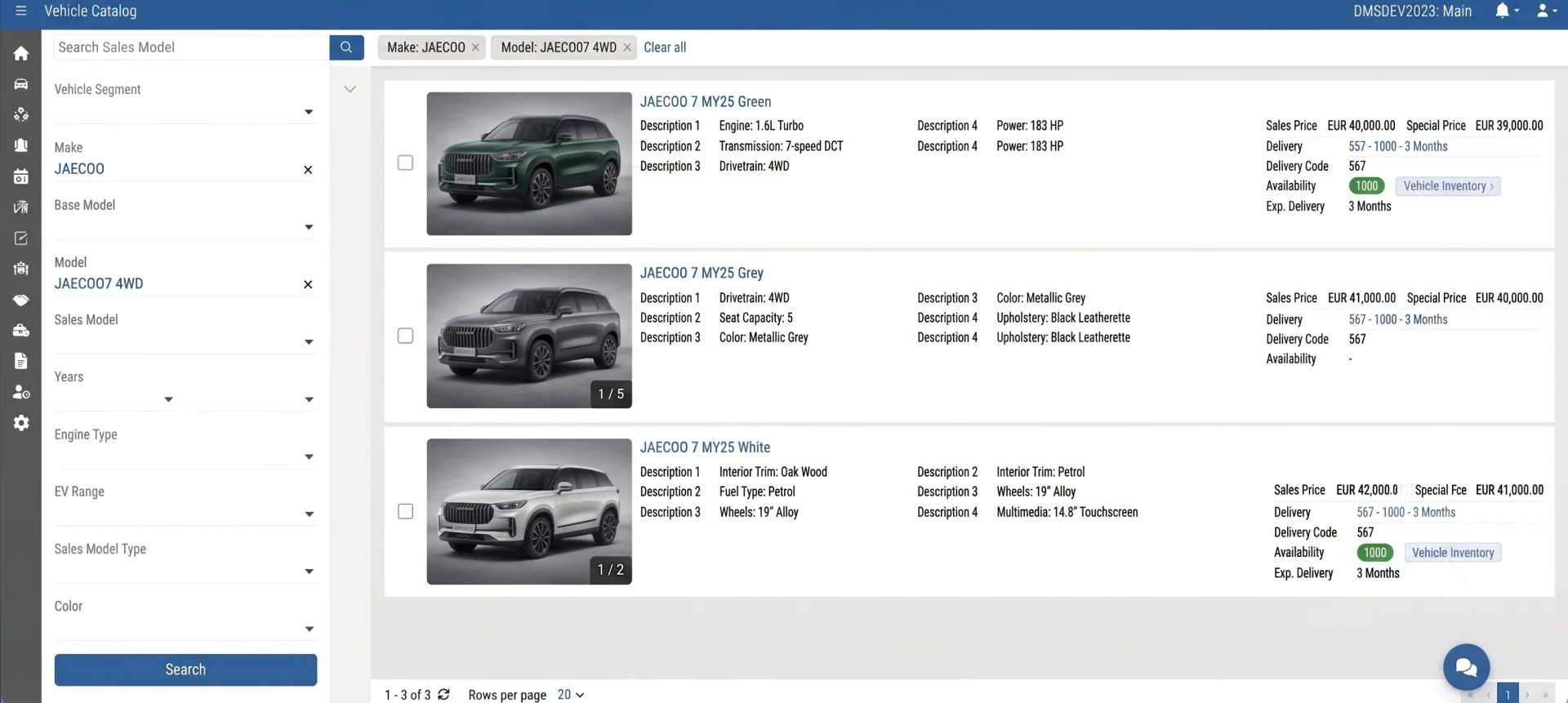The width and height of the screenshot is (1568, 703).
Task: Go to Home in the sidebar
Action: [x=21, y=53]
